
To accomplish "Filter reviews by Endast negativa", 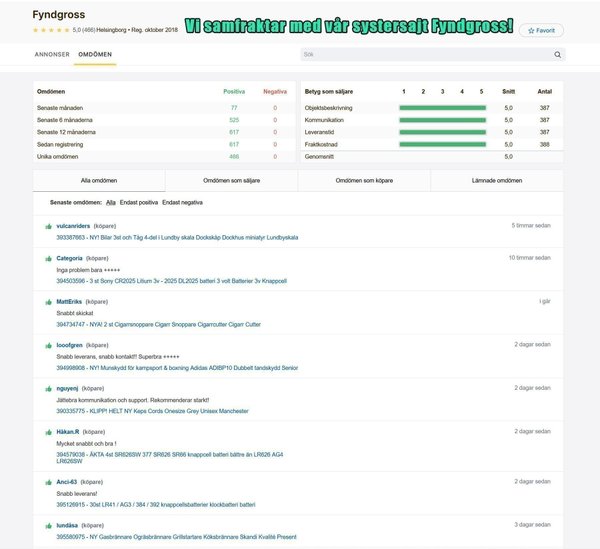I will 182,202.
